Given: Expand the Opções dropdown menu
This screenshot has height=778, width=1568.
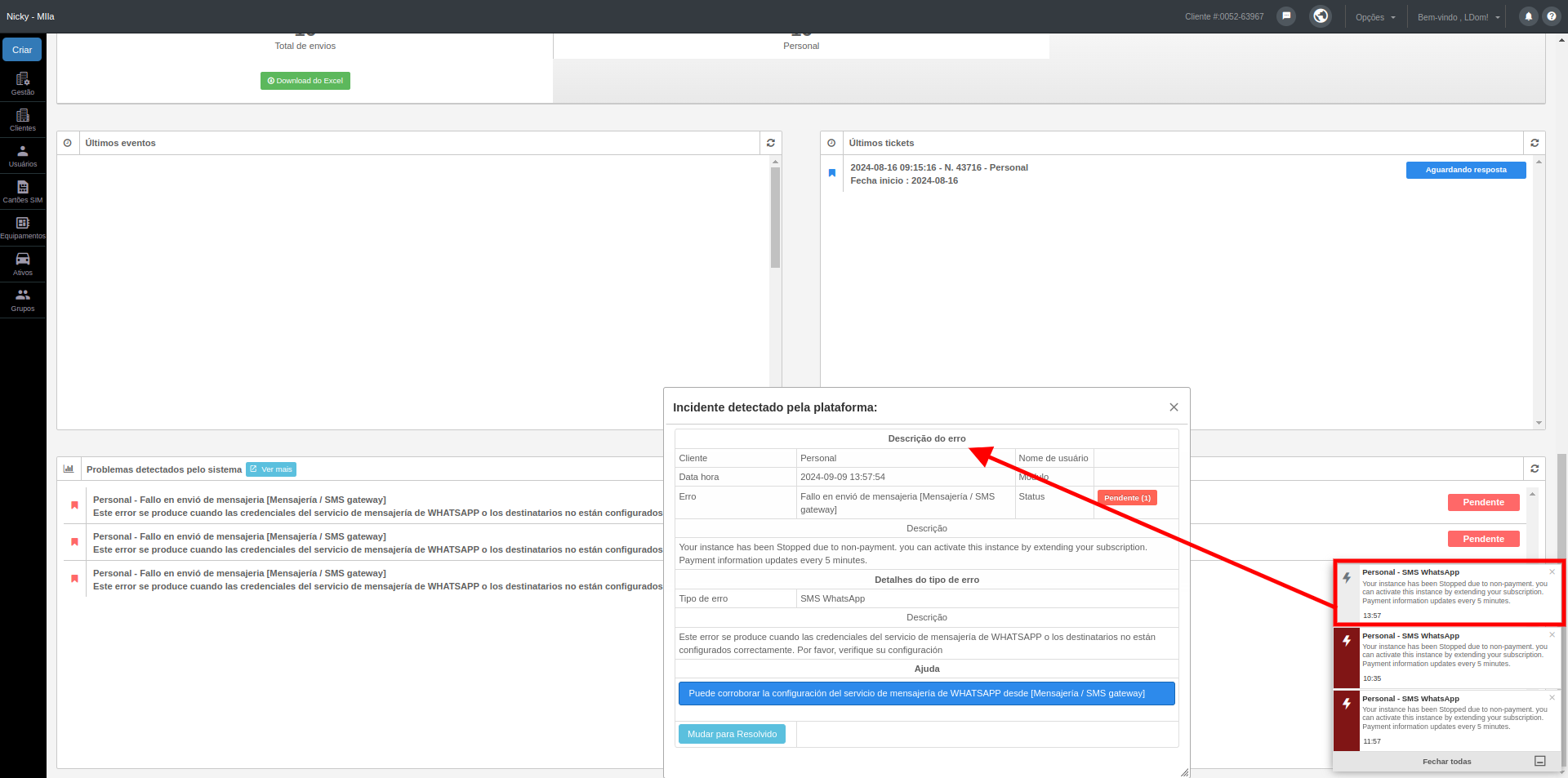Looking at the screenshot, I should point(1375,17).
